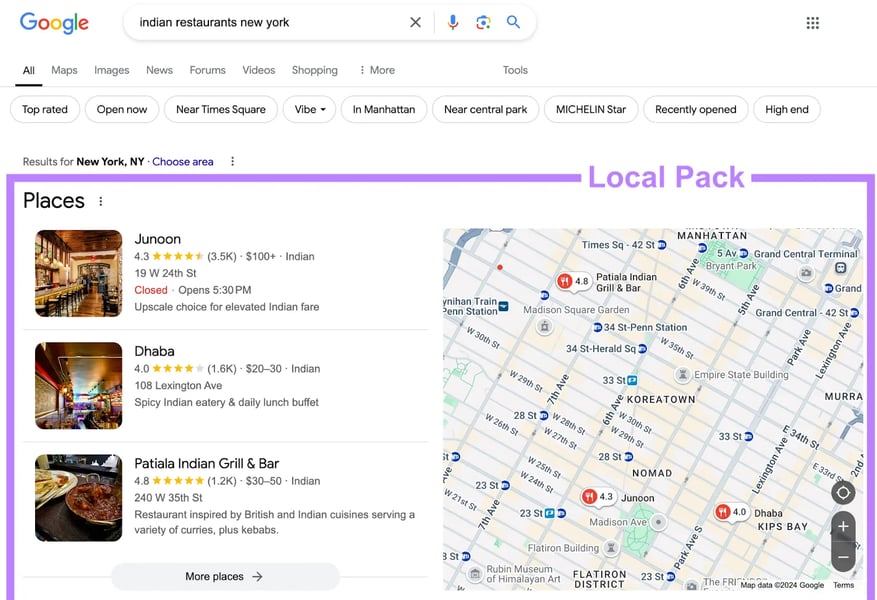Image resolution: width=877 pixels, height=600 pixels.
Task: Apply the Top rated filter chip
Action: pos(45,110)
